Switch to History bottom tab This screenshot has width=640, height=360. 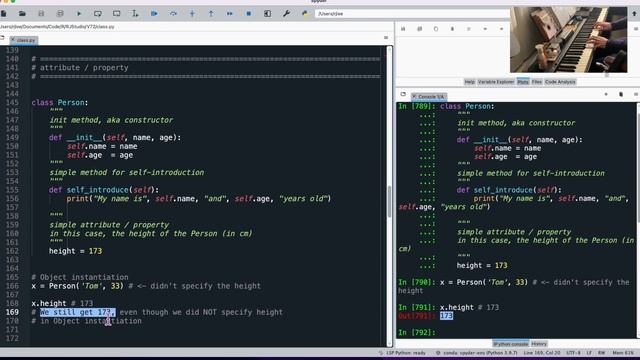click(x=539, y=344)
